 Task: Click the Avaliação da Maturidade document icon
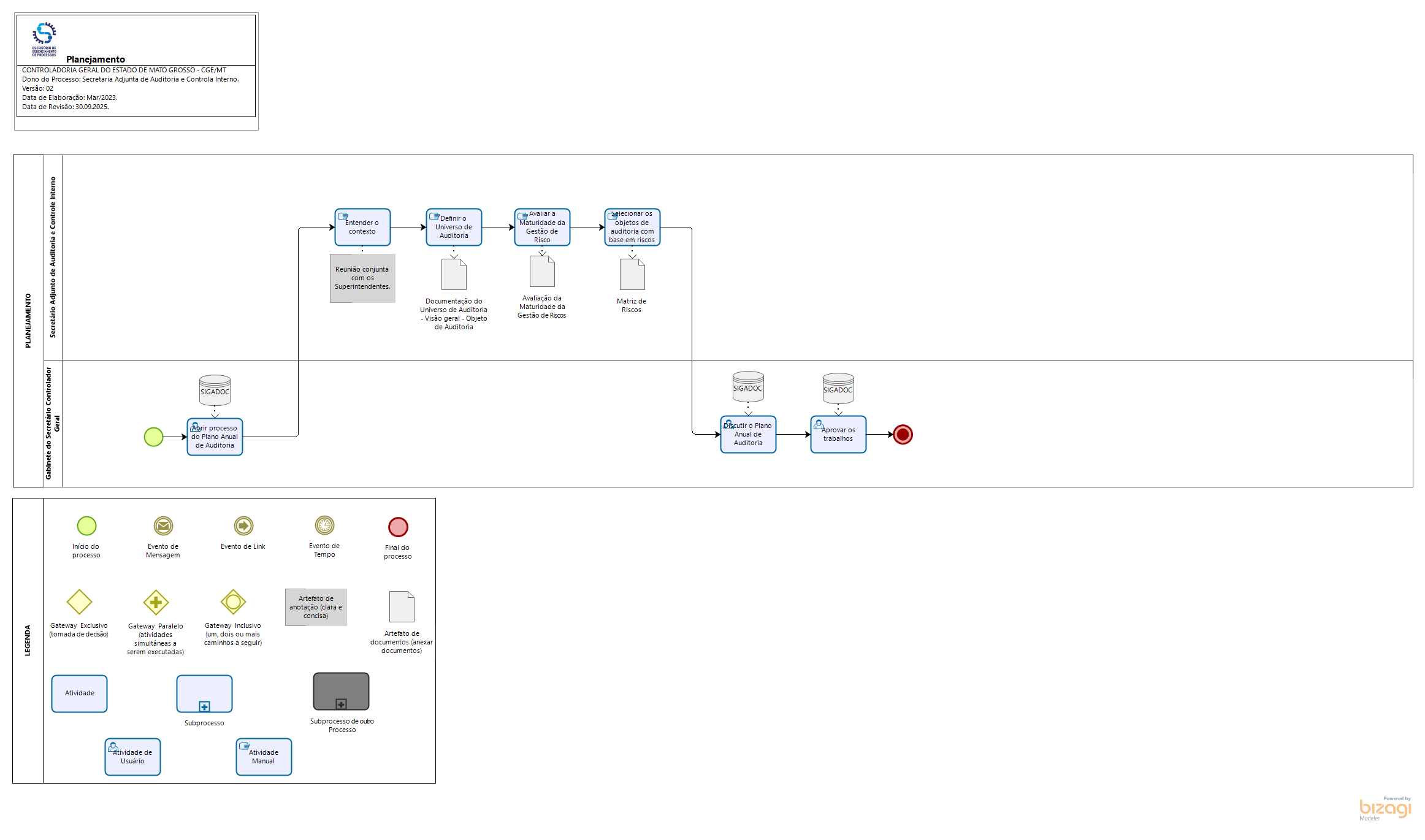coord(542,271)
